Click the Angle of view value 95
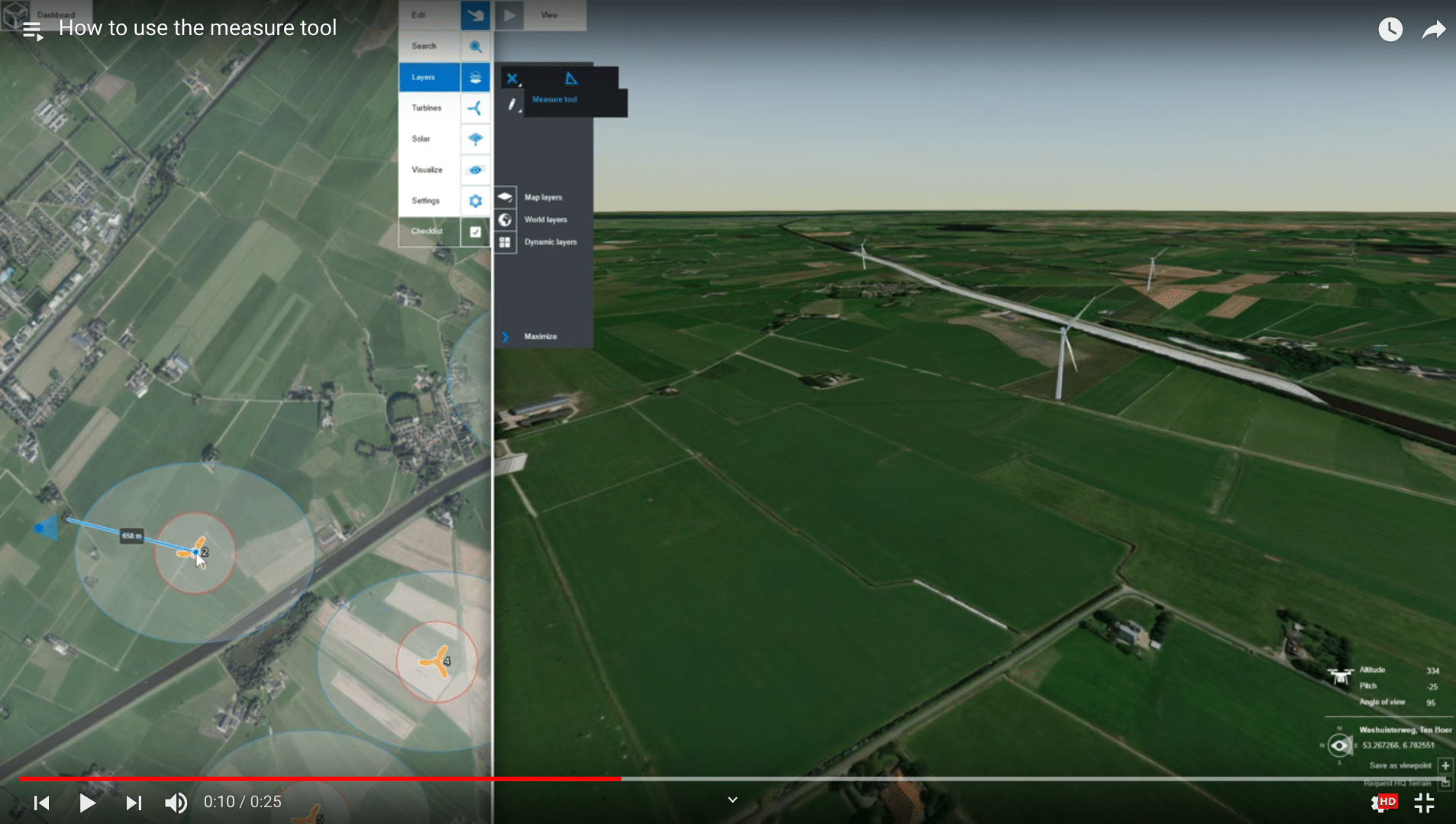The height and width of the screenshot is (824, 1456). (1431, 703)
